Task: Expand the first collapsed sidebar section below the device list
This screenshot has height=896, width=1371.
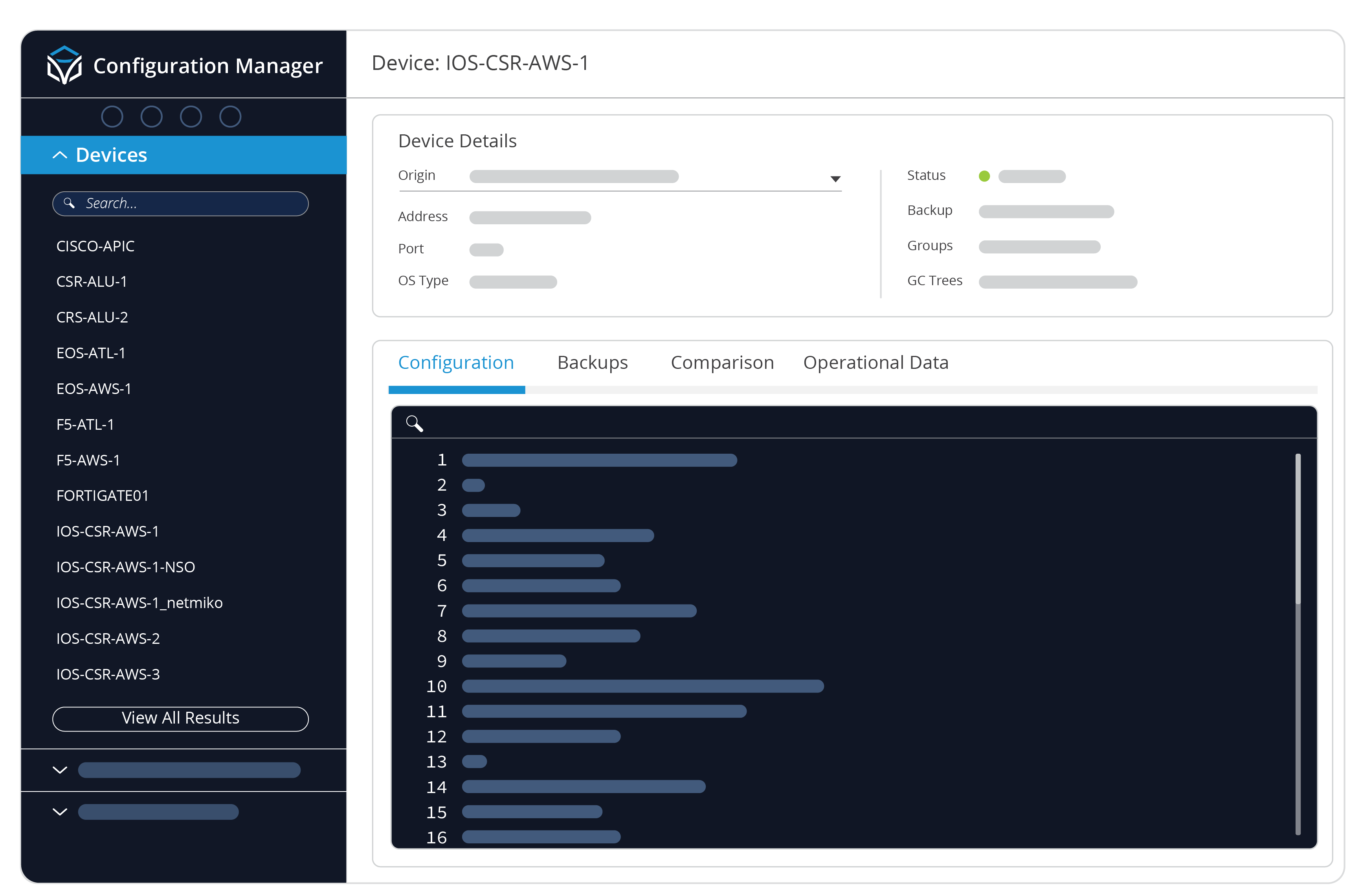Action: click(x=60, y=770)
